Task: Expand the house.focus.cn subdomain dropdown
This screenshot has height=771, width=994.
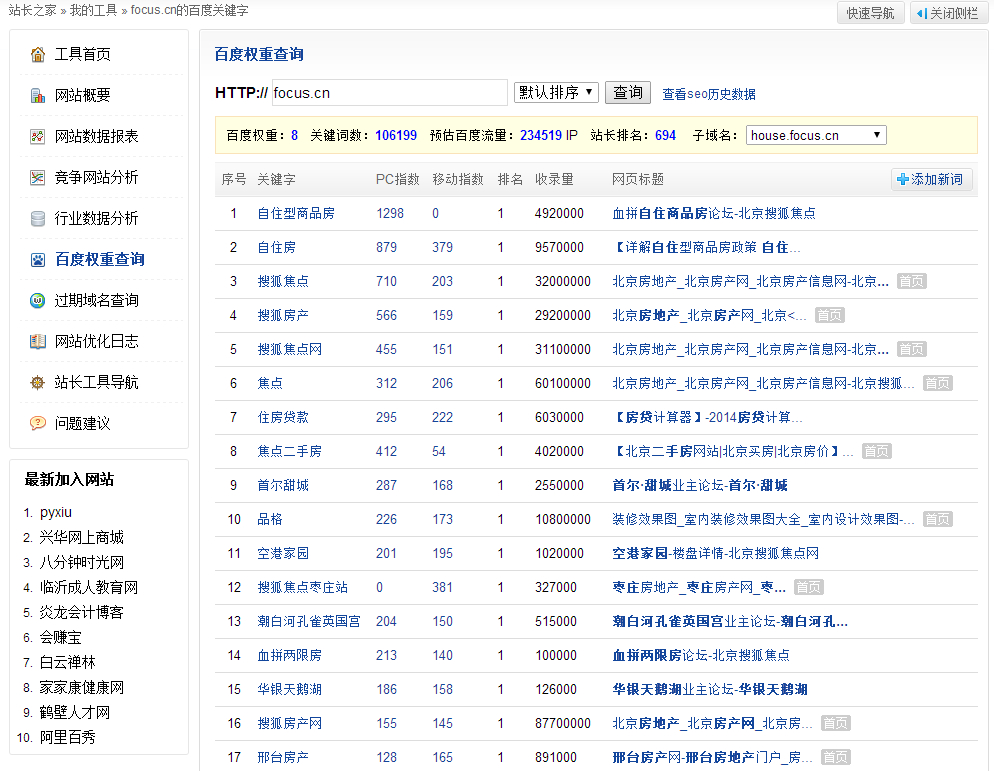Action: (816, 135)
